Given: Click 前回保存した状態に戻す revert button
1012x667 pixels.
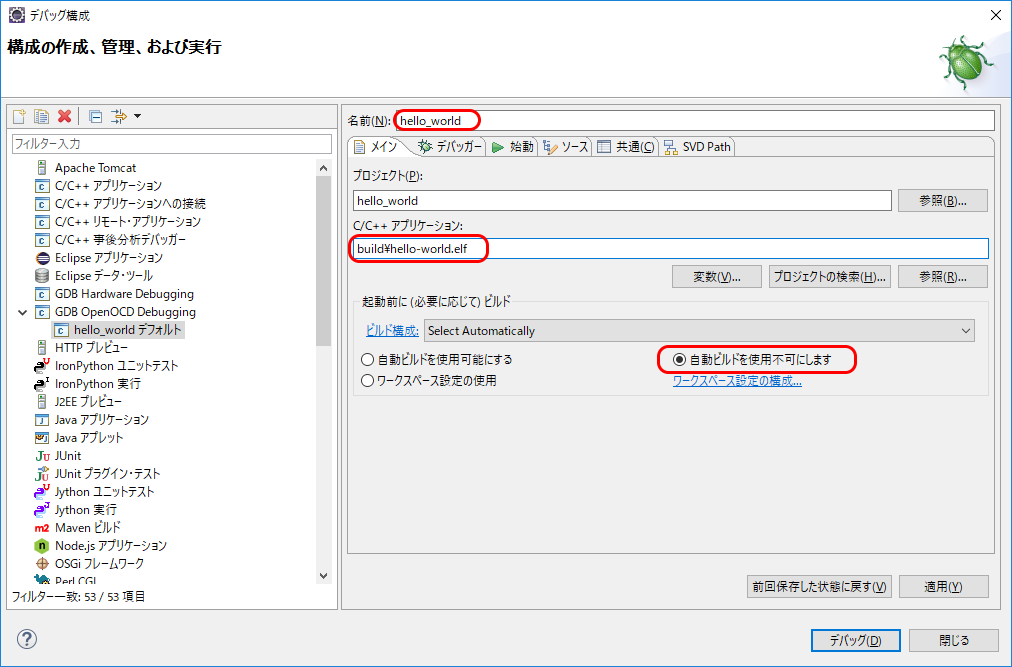Looking at the screenshot, I should 820,587.
